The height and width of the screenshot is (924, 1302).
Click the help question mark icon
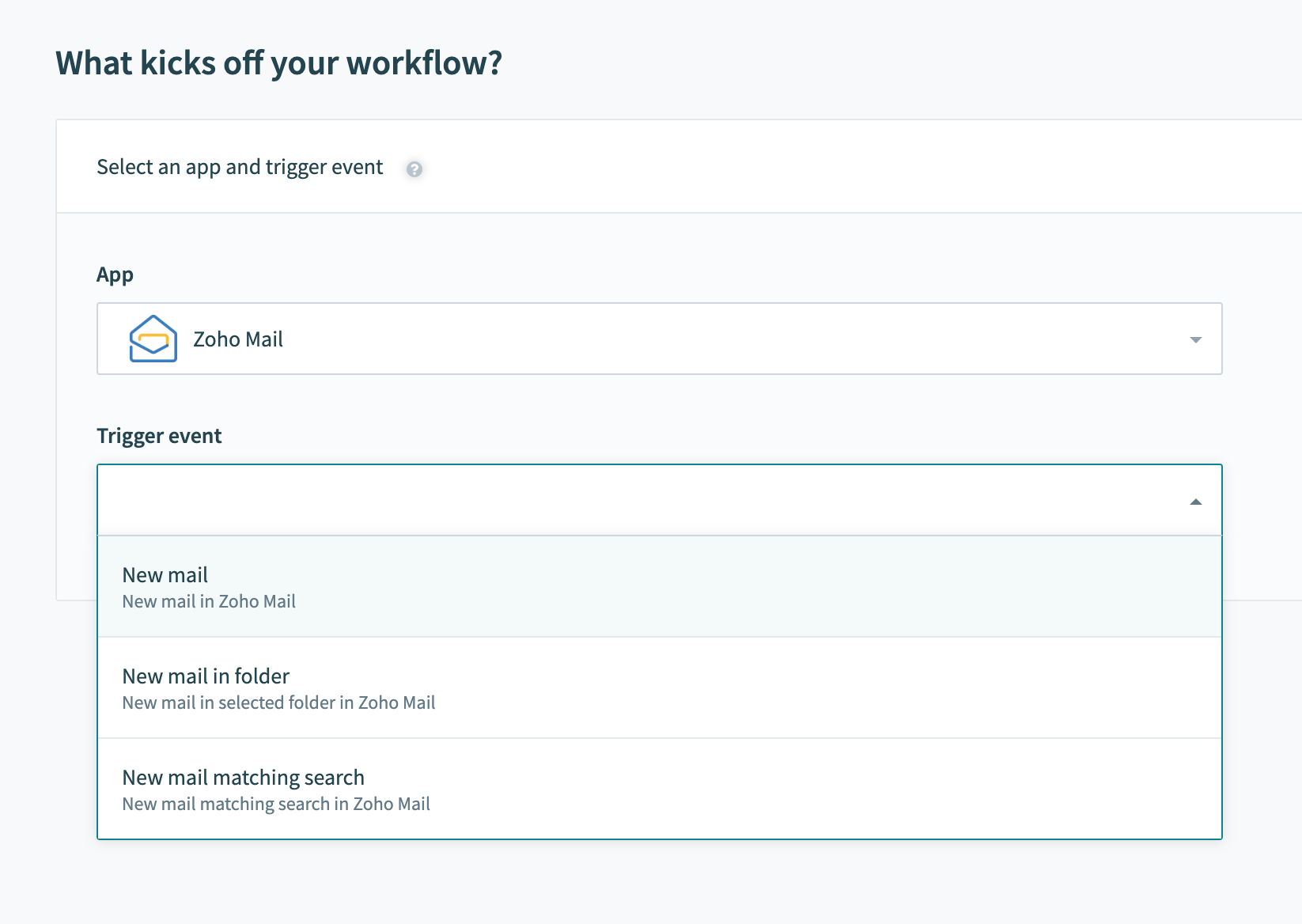(414, 169)
